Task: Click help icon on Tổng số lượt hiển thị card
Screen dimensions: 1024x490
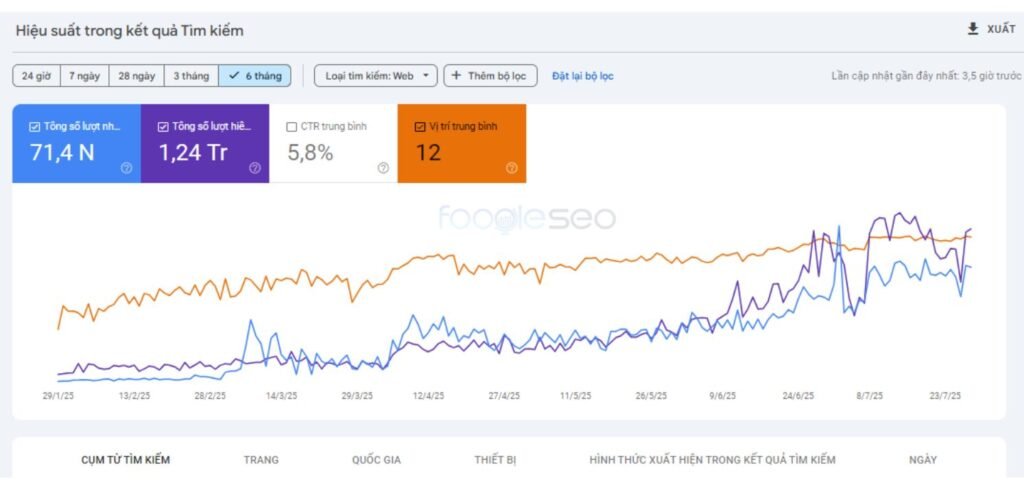Action: coord(255,168)
